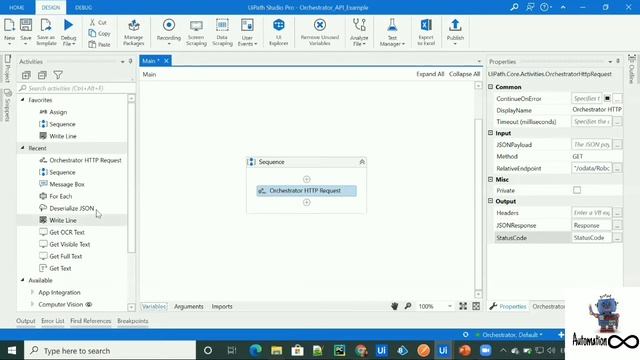Screen dimensions: 640x360
Task: Expand Computer Vision node
Action: coord(32,304)
